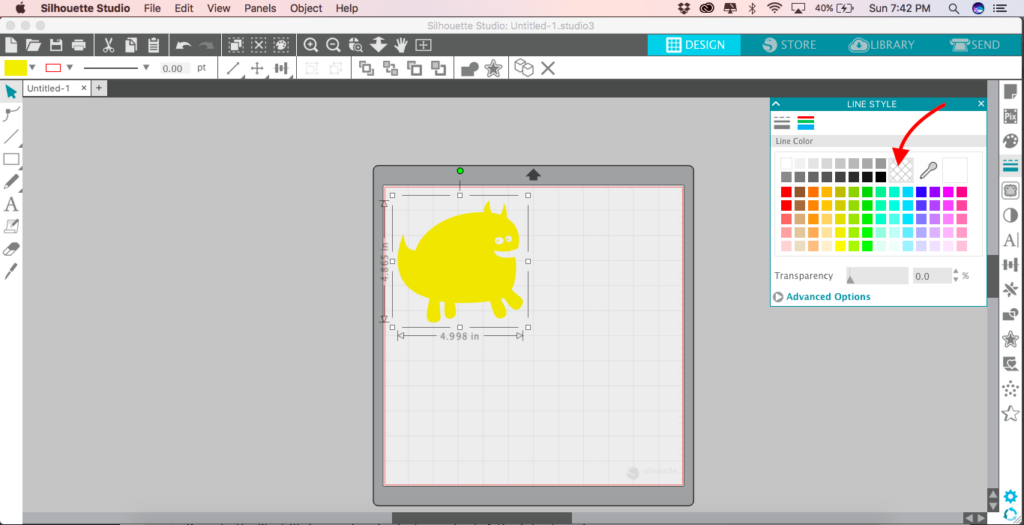The image size is (1024, 525).
Task: Choose the Knife tool in left toolbar
Action: tap(11, 271)
